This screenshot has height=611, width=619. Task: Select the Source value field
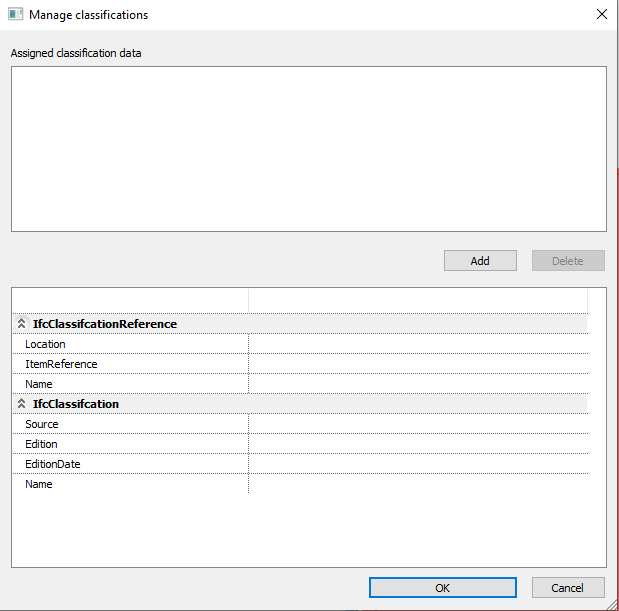tap(418, 424)
